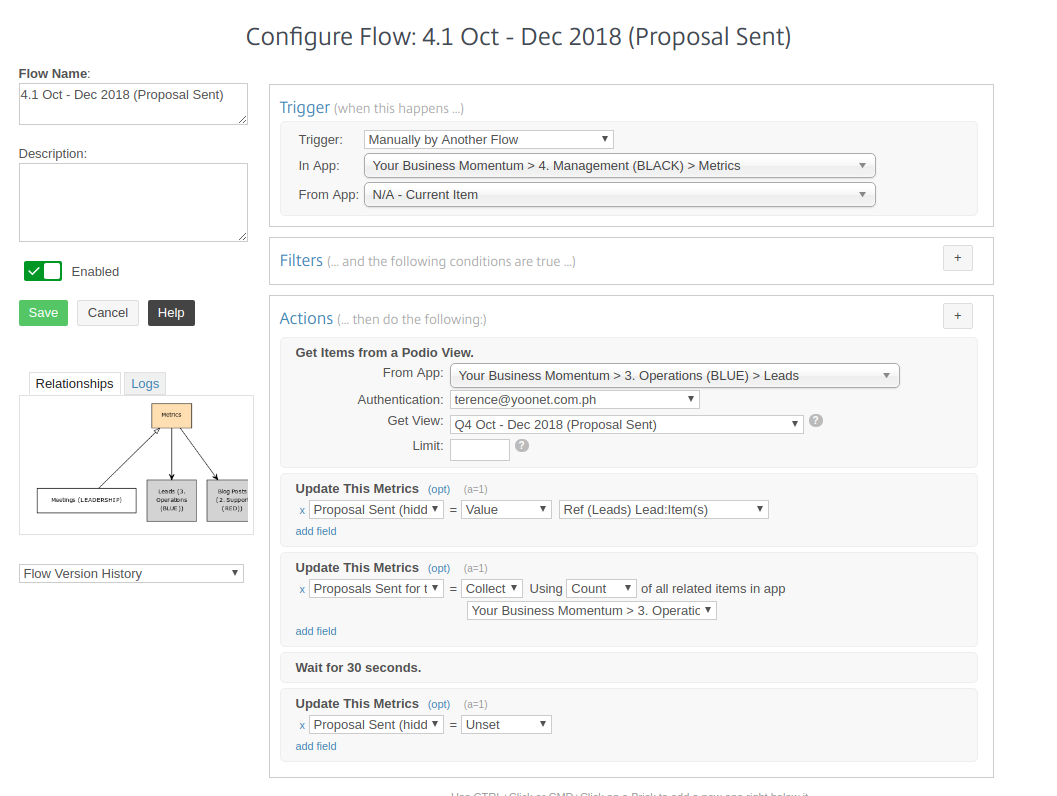
Task: Remove Proposal Sent Value field row
Action: coord(302,510)
